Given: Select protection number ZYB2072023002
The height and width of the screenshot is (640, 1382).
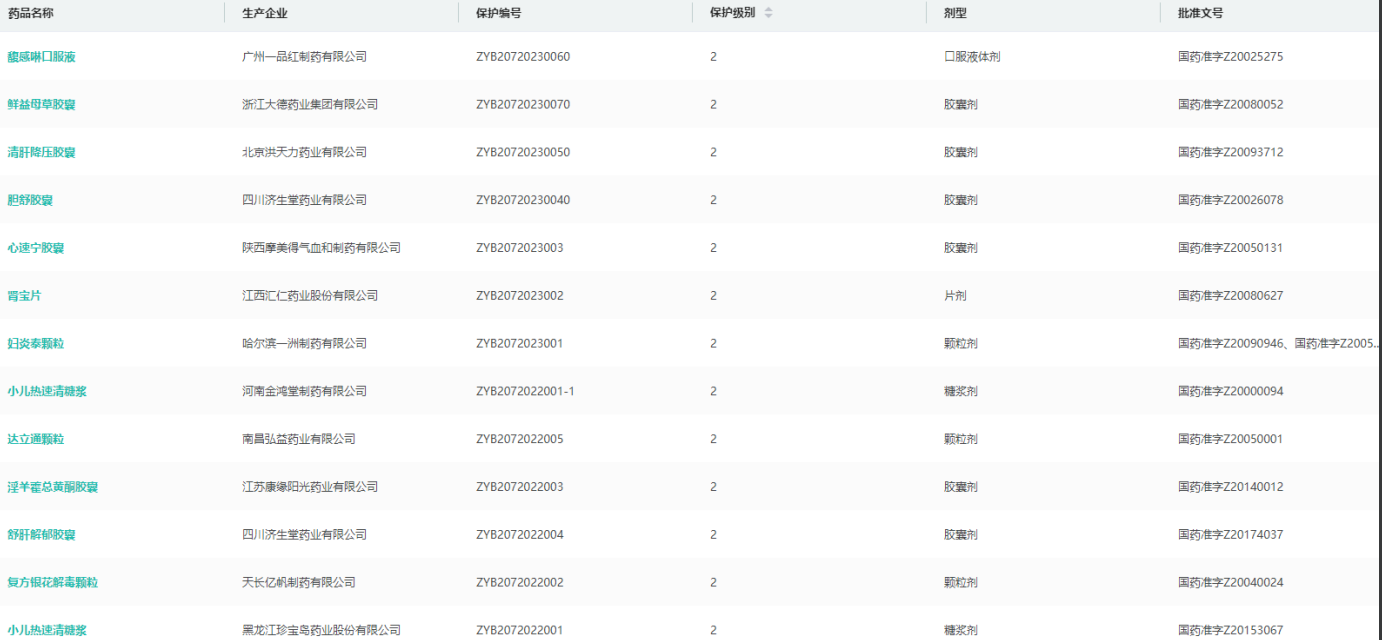Looking at the screenshot, I should coord(520,296).
